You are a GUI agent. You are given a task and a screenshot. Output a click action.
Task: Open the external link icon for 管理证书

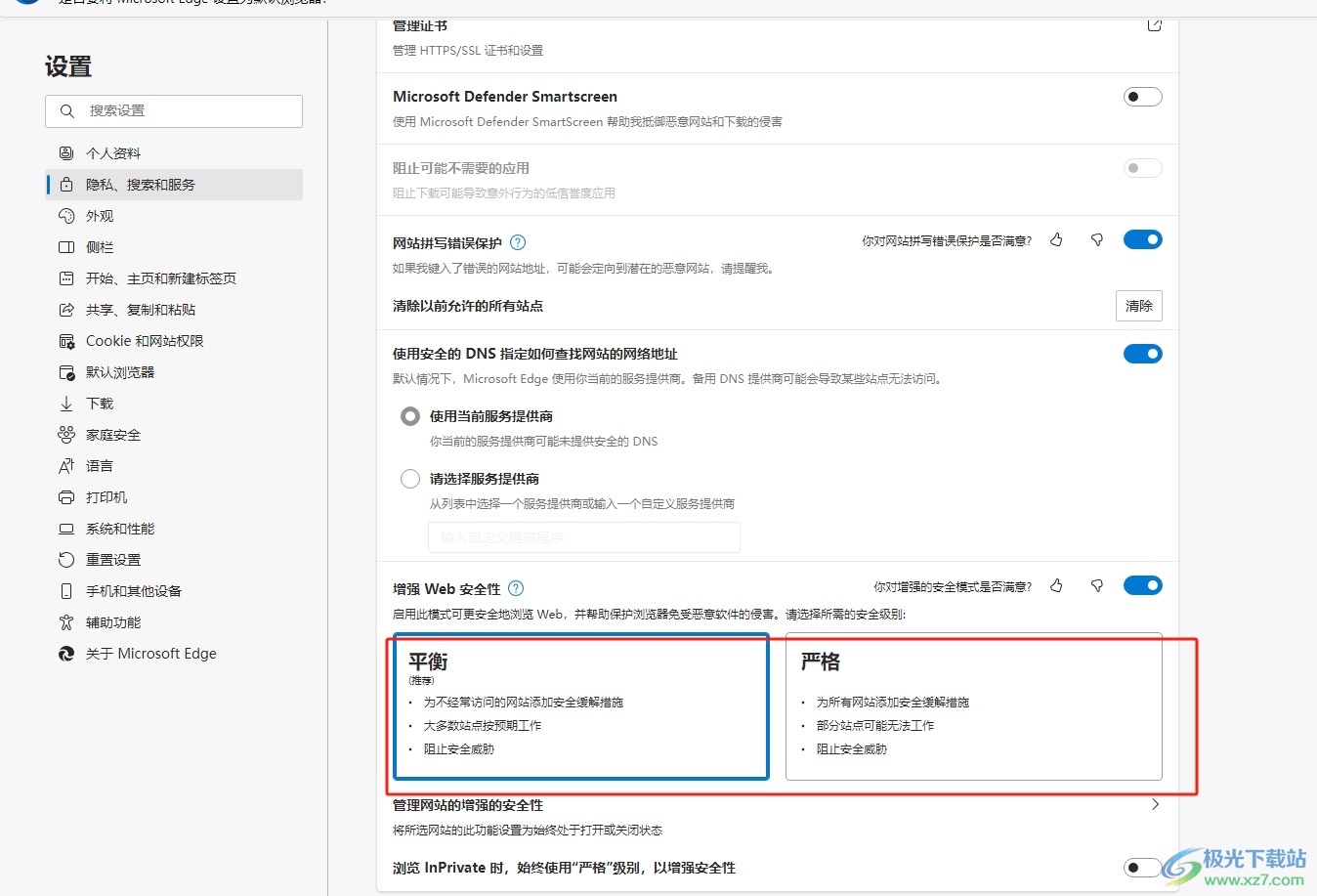tap(1155, 24)
